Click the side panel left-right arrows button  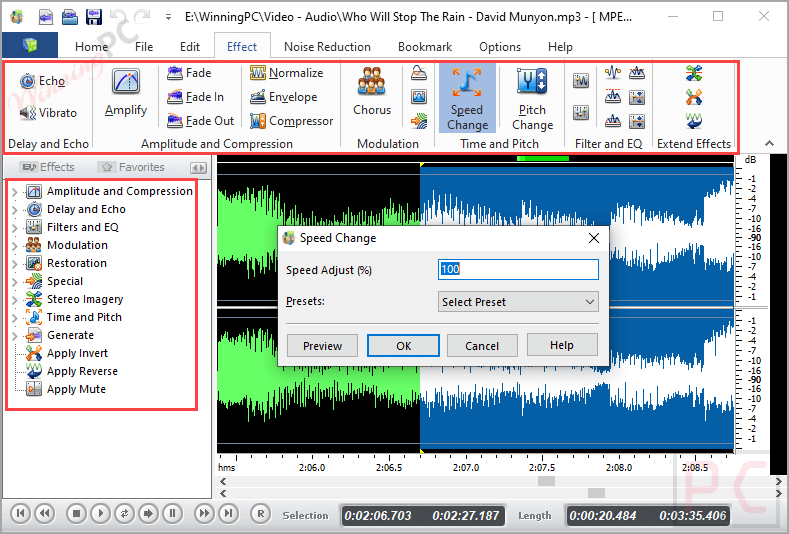[198, 168]
